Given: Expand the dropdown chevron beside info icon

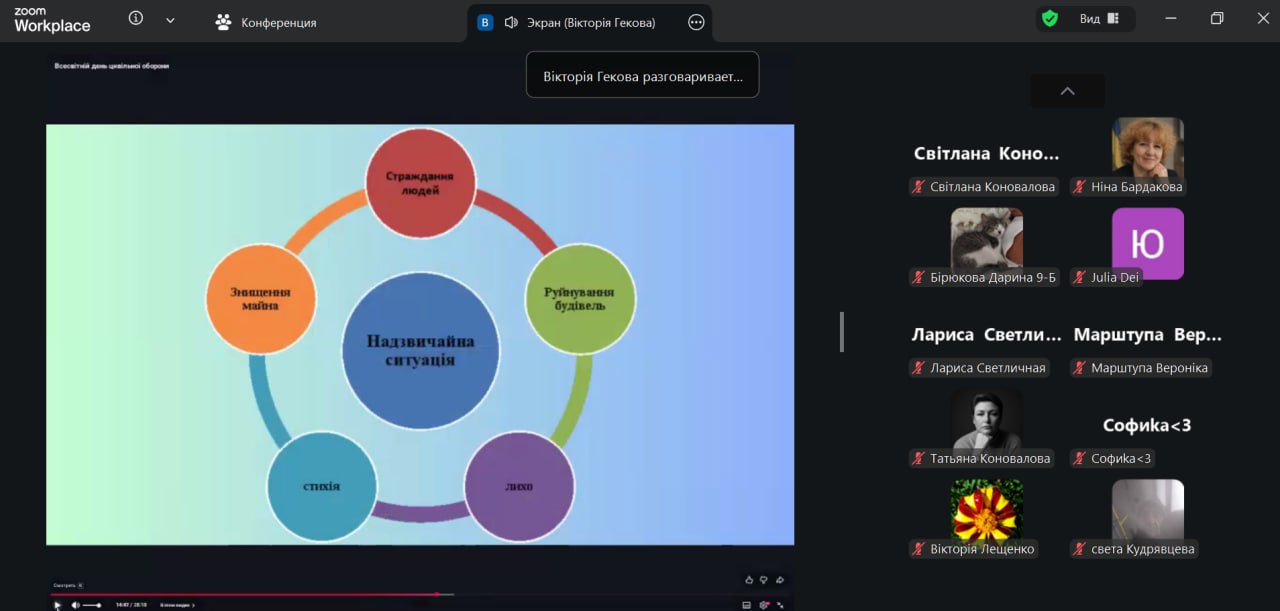Looking at the screenshot, I should coord(170,20).
